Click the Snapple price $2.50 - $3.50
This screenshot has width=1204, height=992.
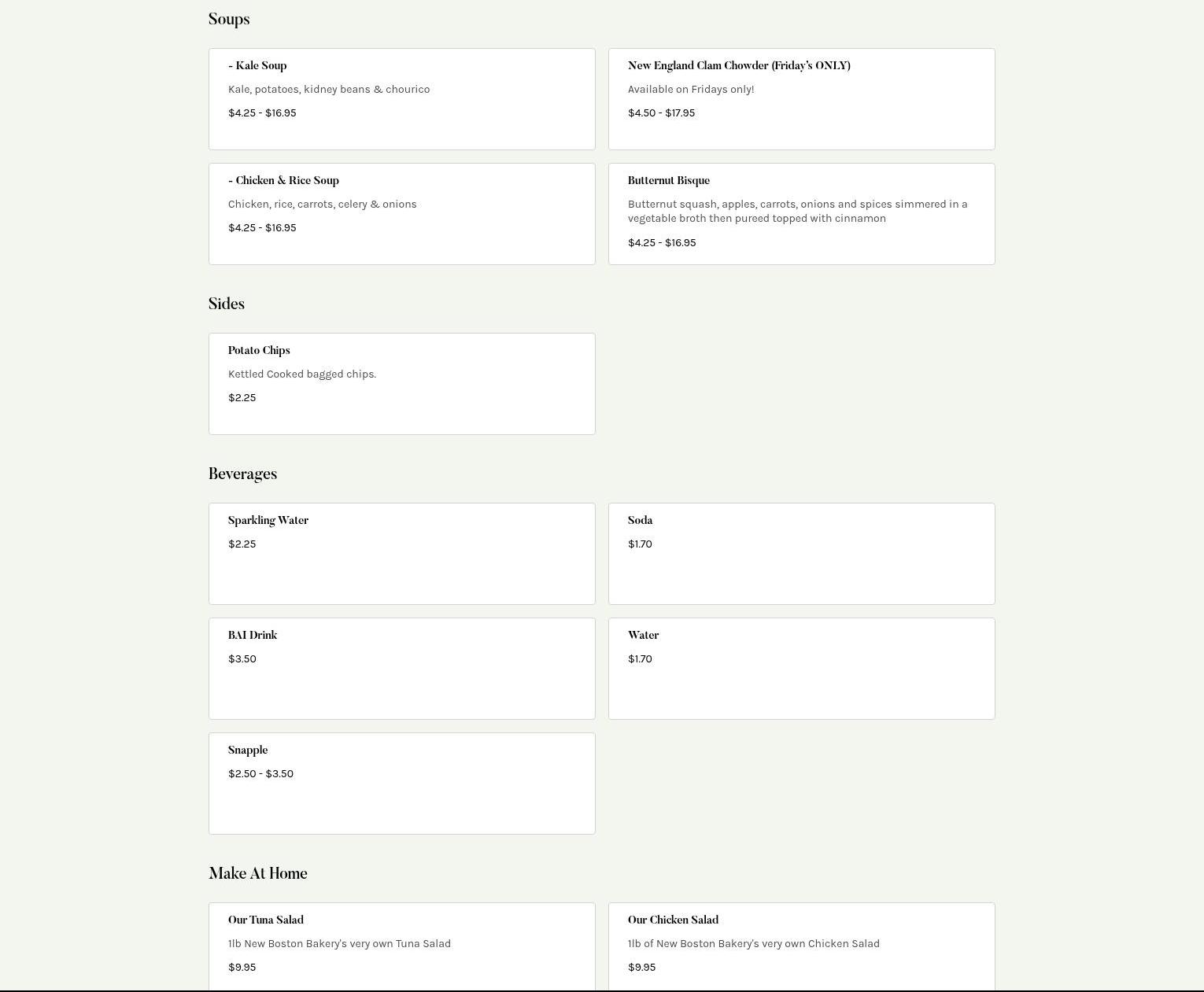click(260, 774)
